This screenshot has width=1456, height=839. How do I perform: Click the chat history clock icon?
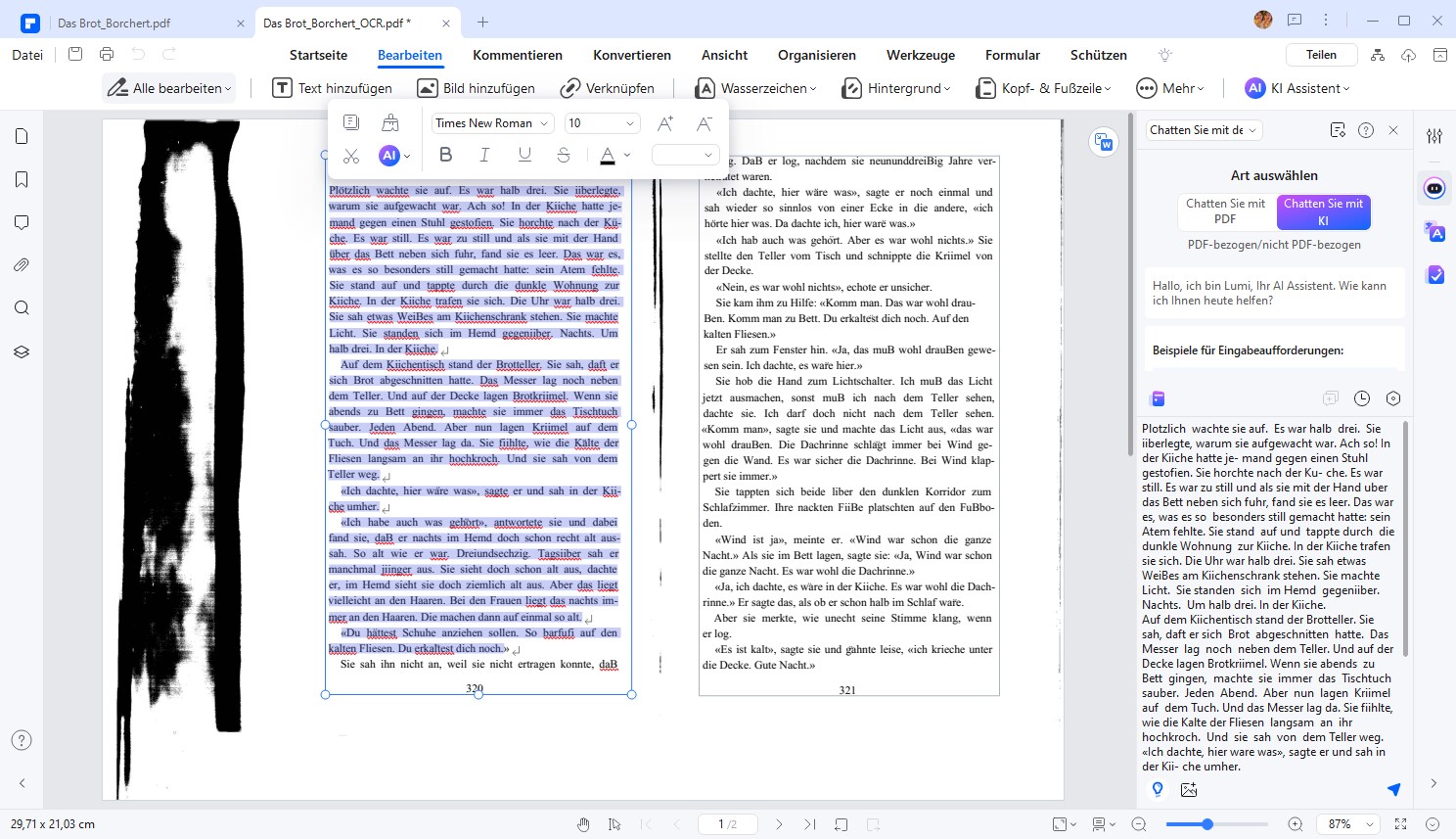click(1362, 398)
